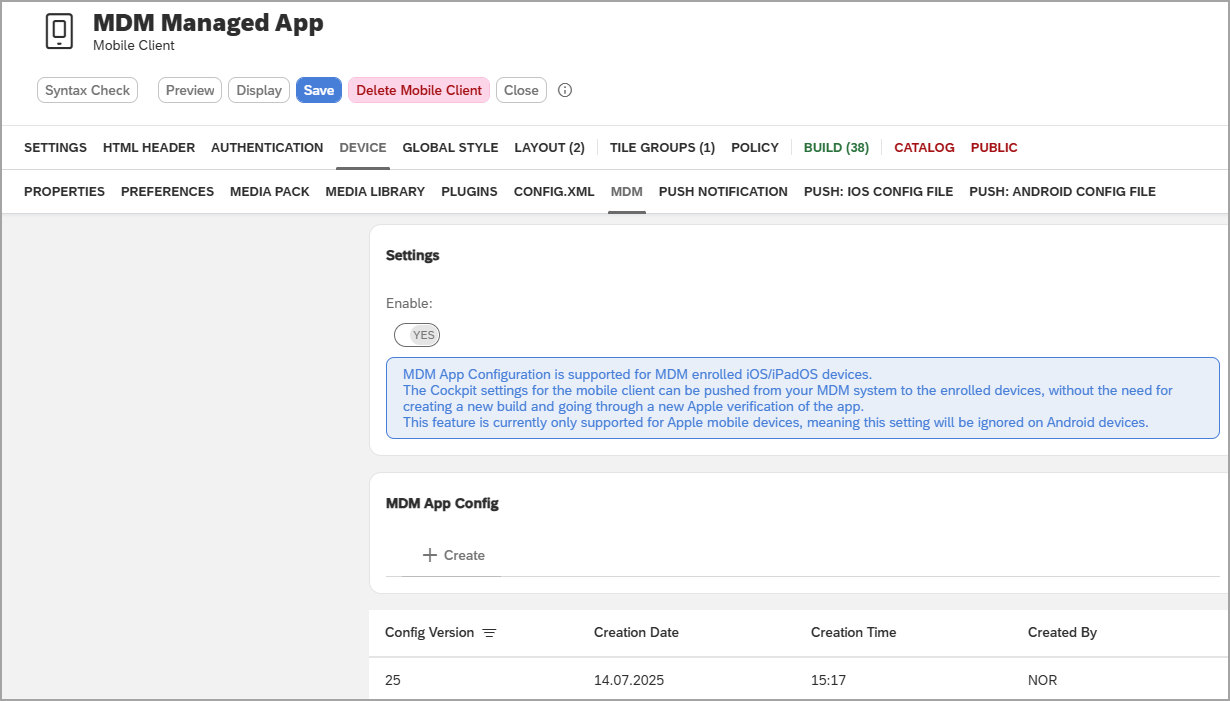Run a Syntax Check
The width and height of the screenshot is (1230, 701).
point(87,90)
